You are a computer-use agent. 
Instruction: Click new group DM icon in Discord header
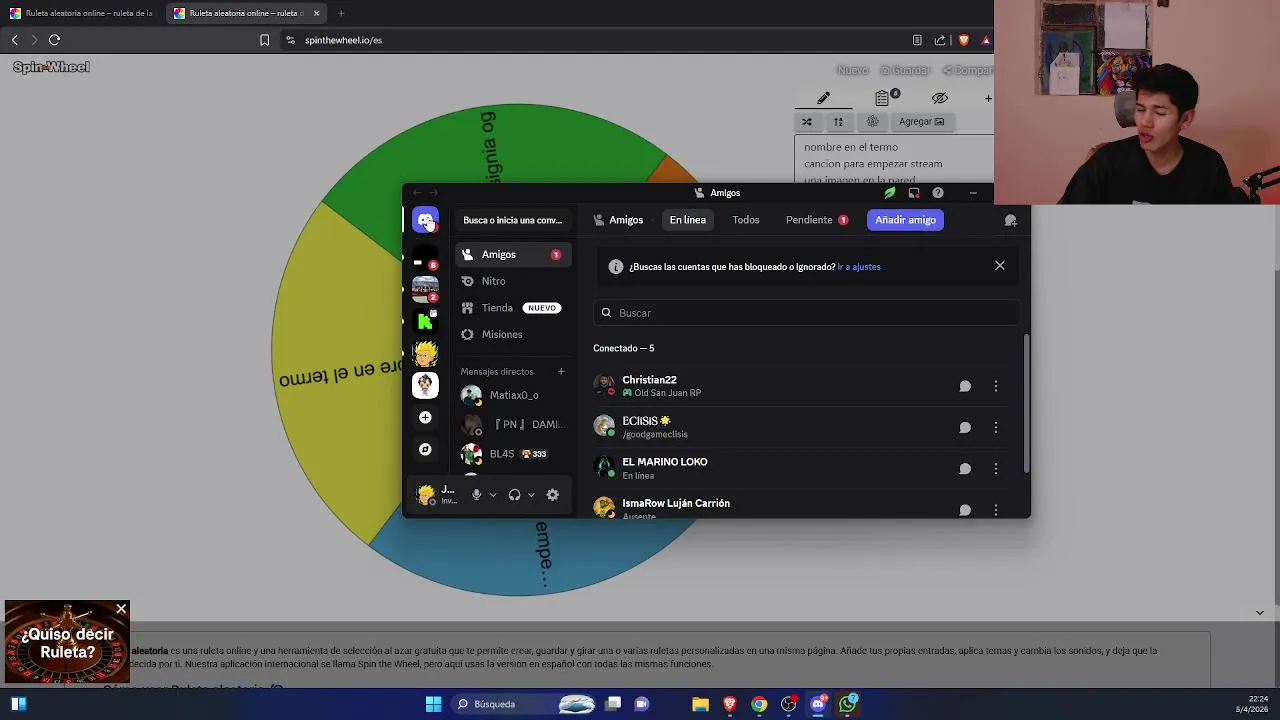click(x=1010, y=220)
